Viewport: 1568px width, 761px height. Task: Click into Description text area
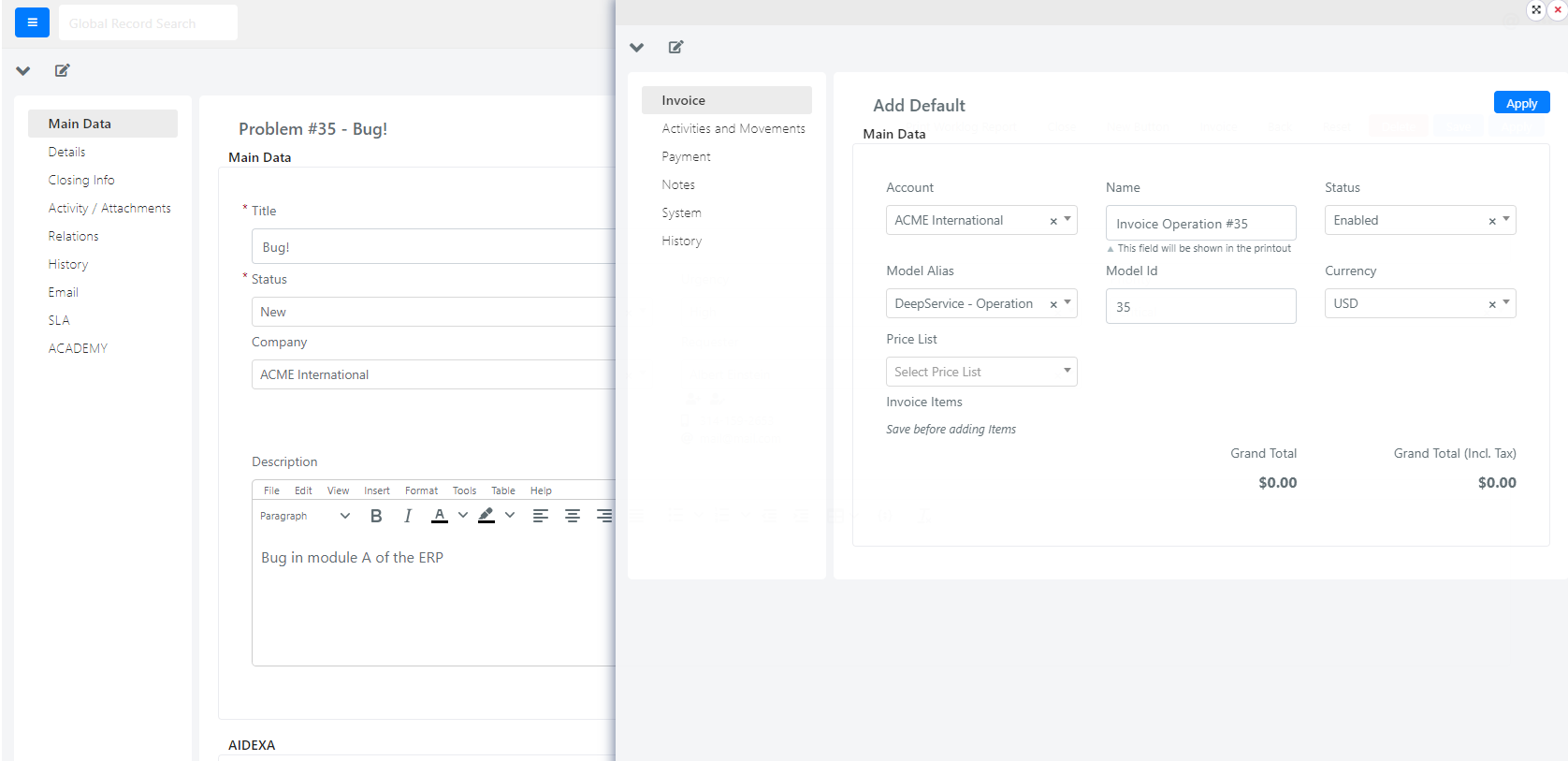tap(433, 599)
